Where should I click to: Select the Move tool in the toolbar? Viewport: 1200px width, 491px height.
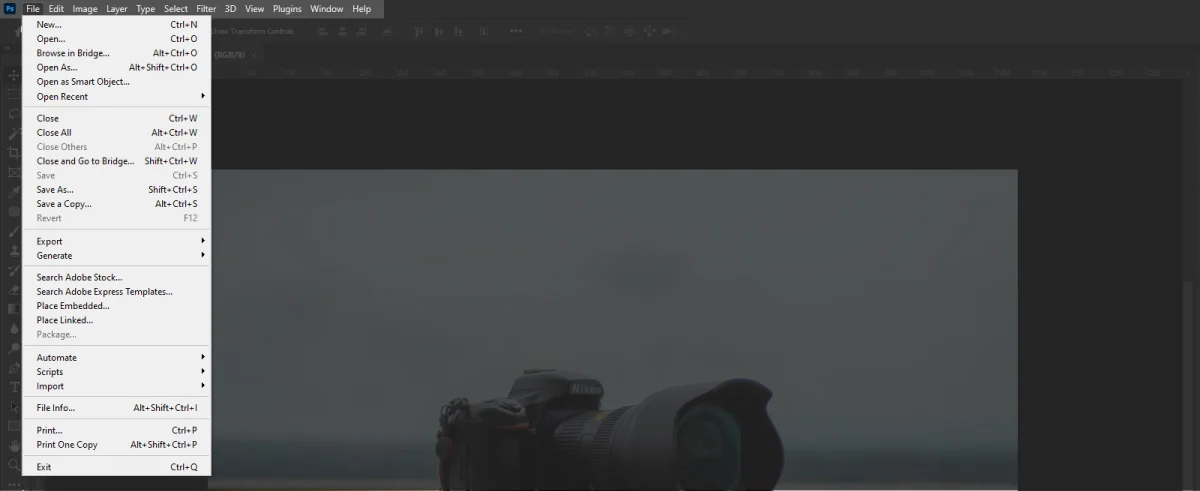13,76
